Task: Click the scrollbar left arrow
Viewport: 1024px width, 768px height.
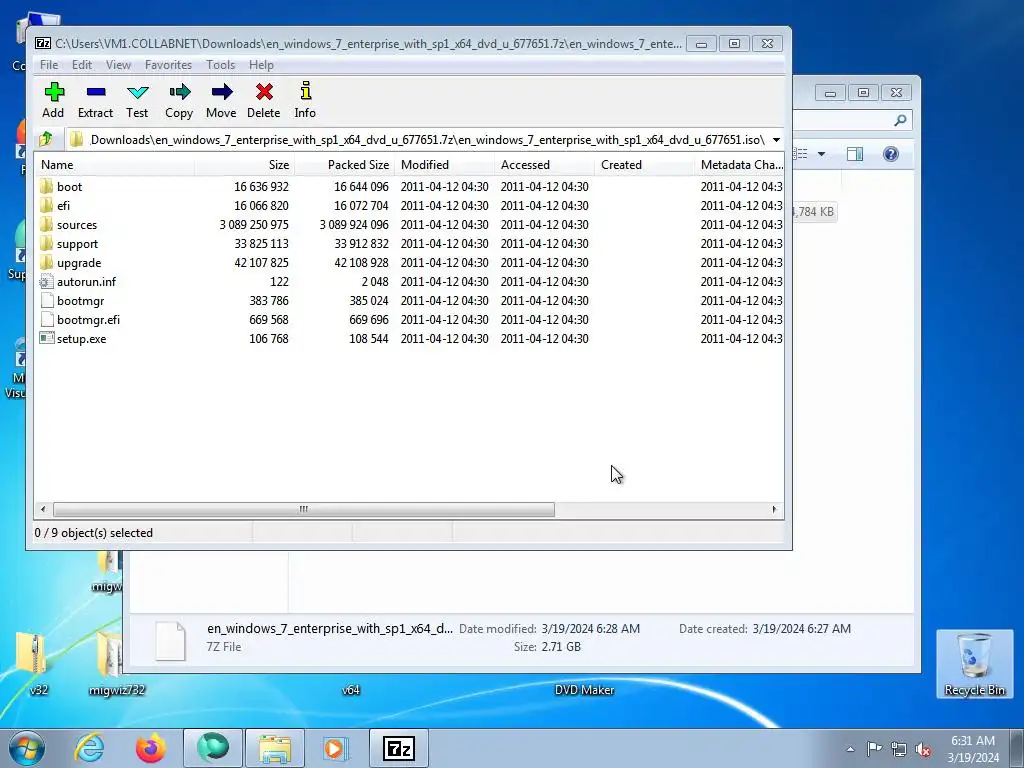Action: tap(43, 509)
